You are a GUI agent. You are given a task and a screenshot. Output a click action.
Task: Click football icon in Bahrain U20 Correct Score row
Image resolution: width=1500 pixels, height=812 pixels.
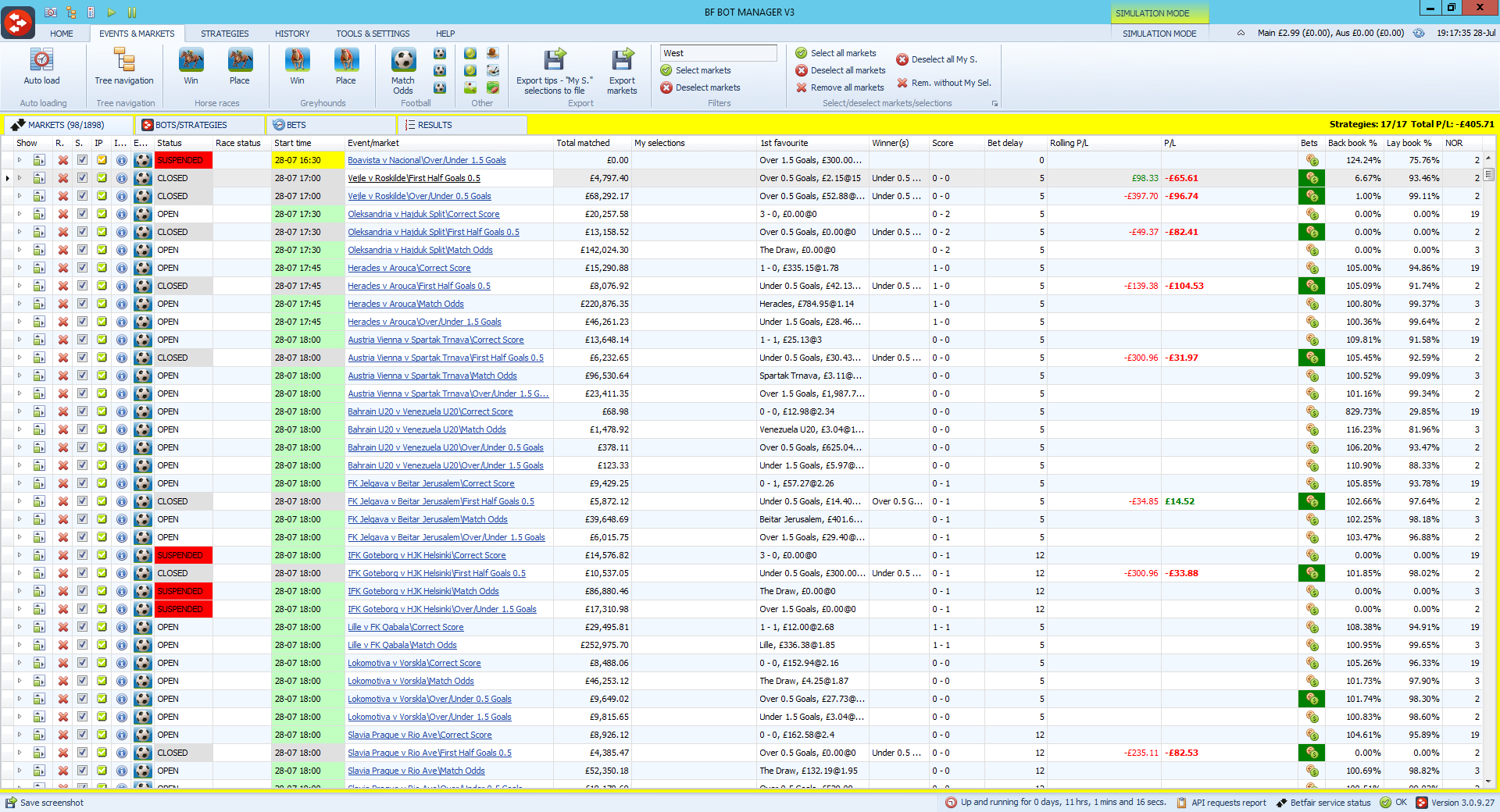pyautogui.click(x=142, y=411)
